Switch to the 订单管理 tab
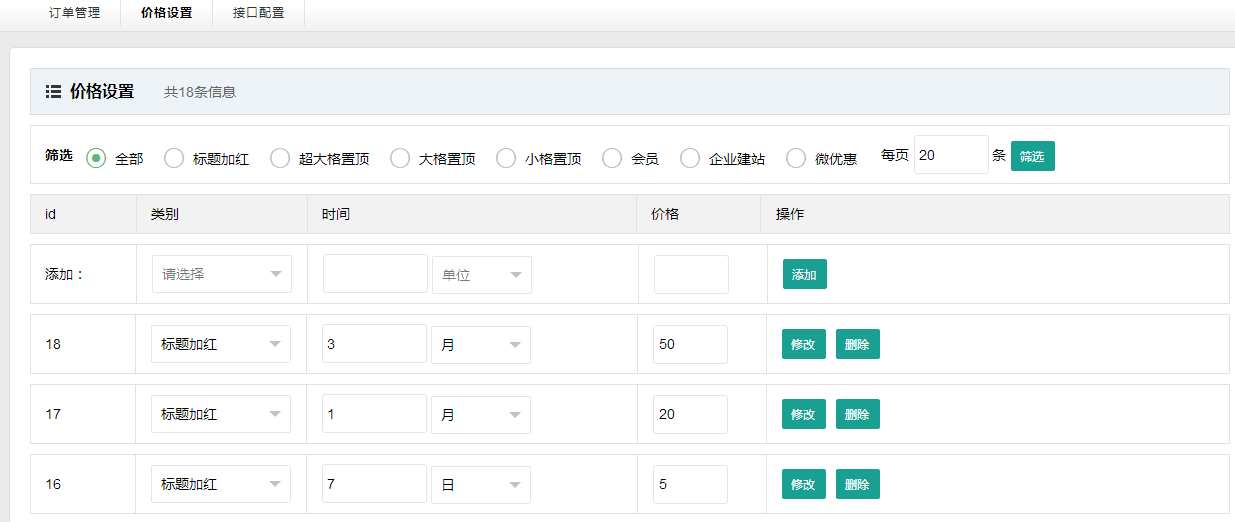This screenshot has height=522, width=1235. pos(74,14)
